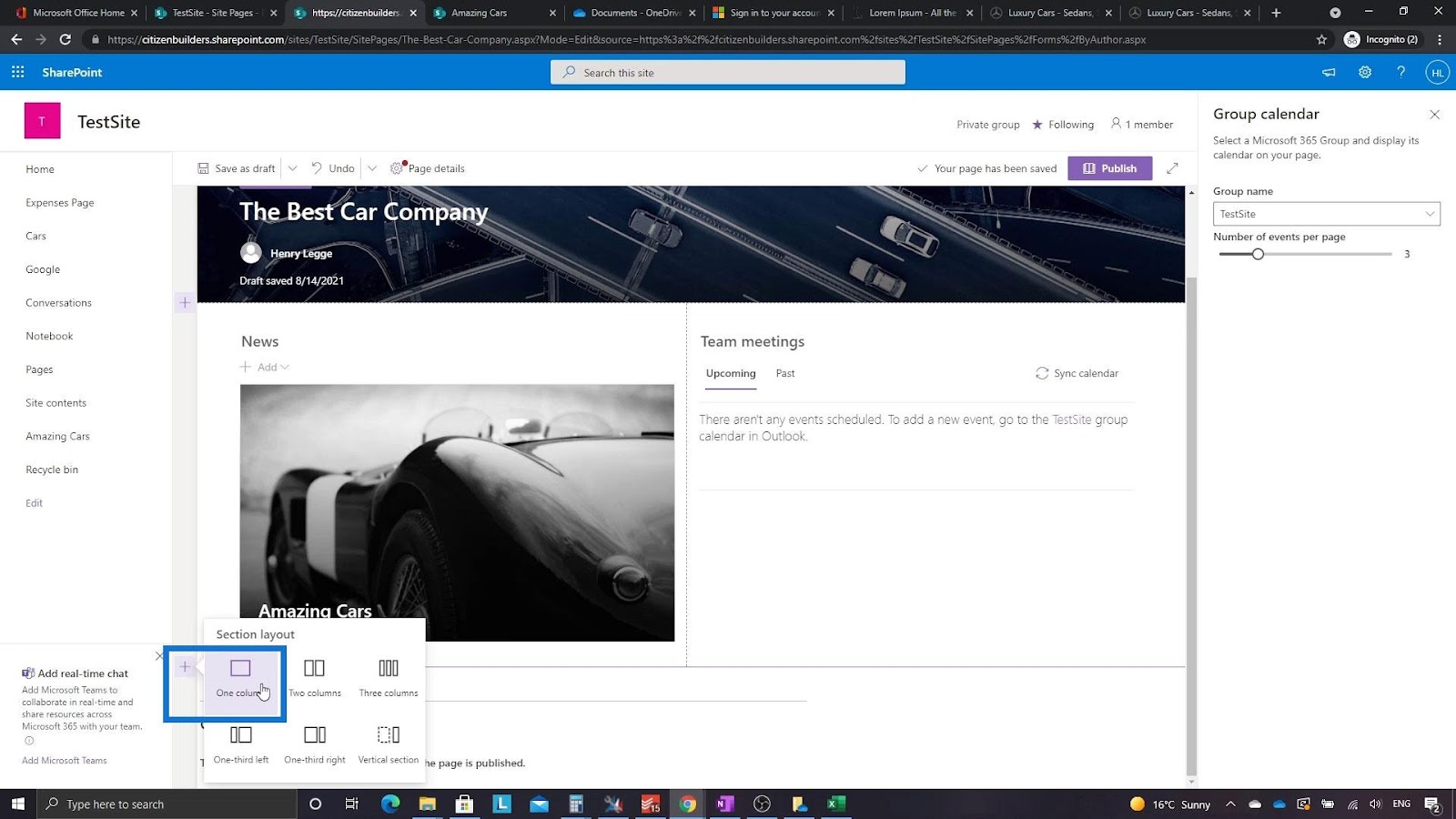Click Edit below the site navigation

[x=34, y=503]
